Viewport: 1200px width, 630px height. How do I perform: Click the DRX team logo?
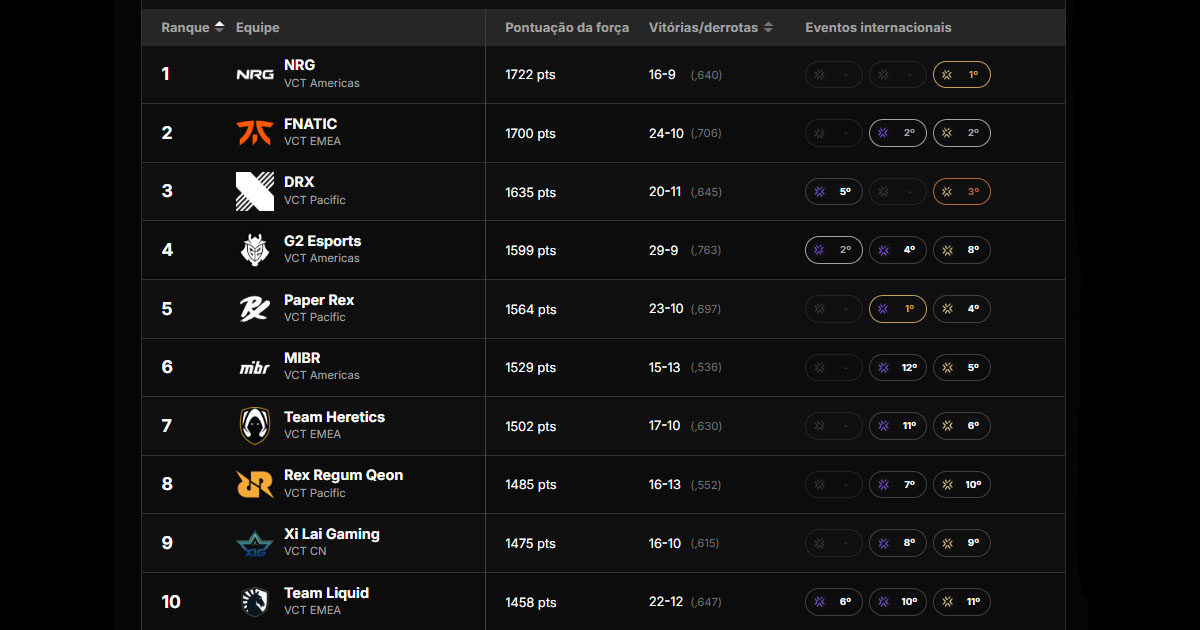pos(255,191)
